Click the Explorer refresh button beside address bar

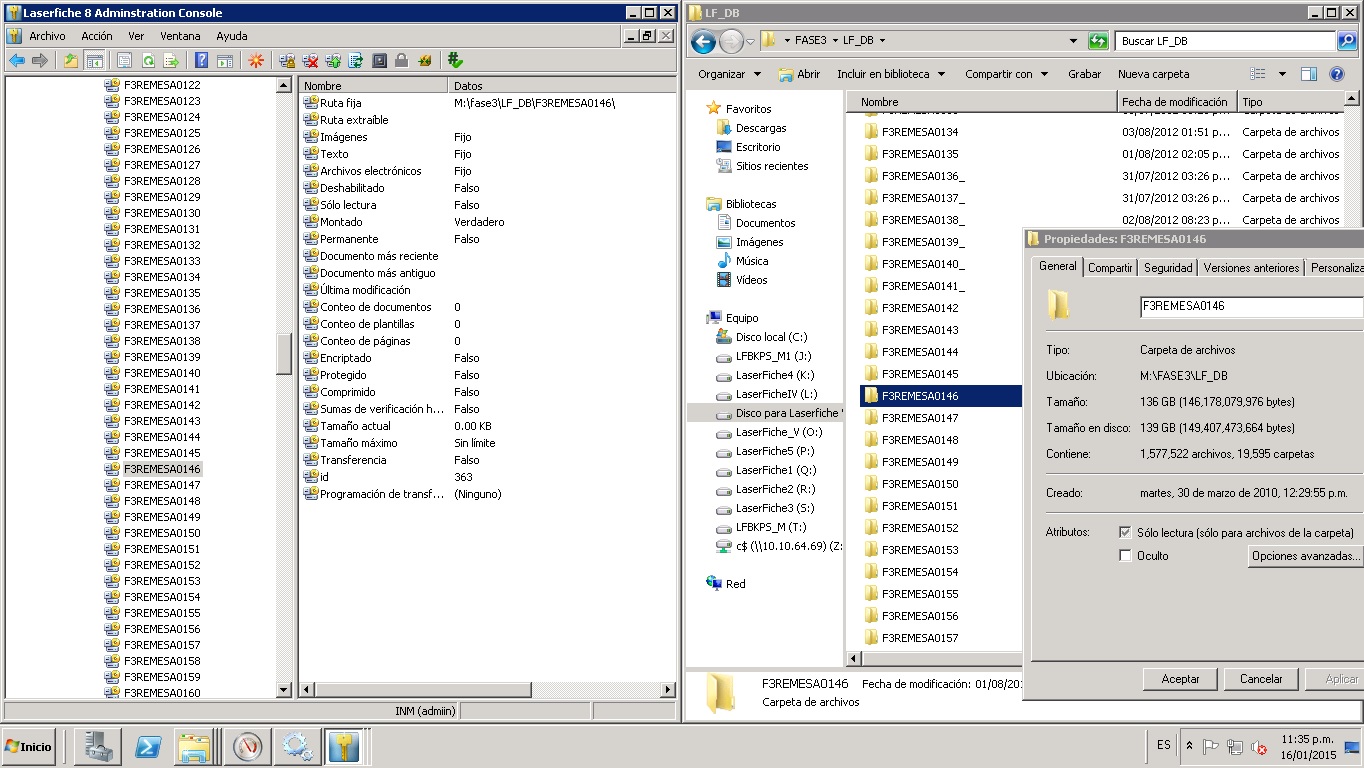coord(1098,41)
